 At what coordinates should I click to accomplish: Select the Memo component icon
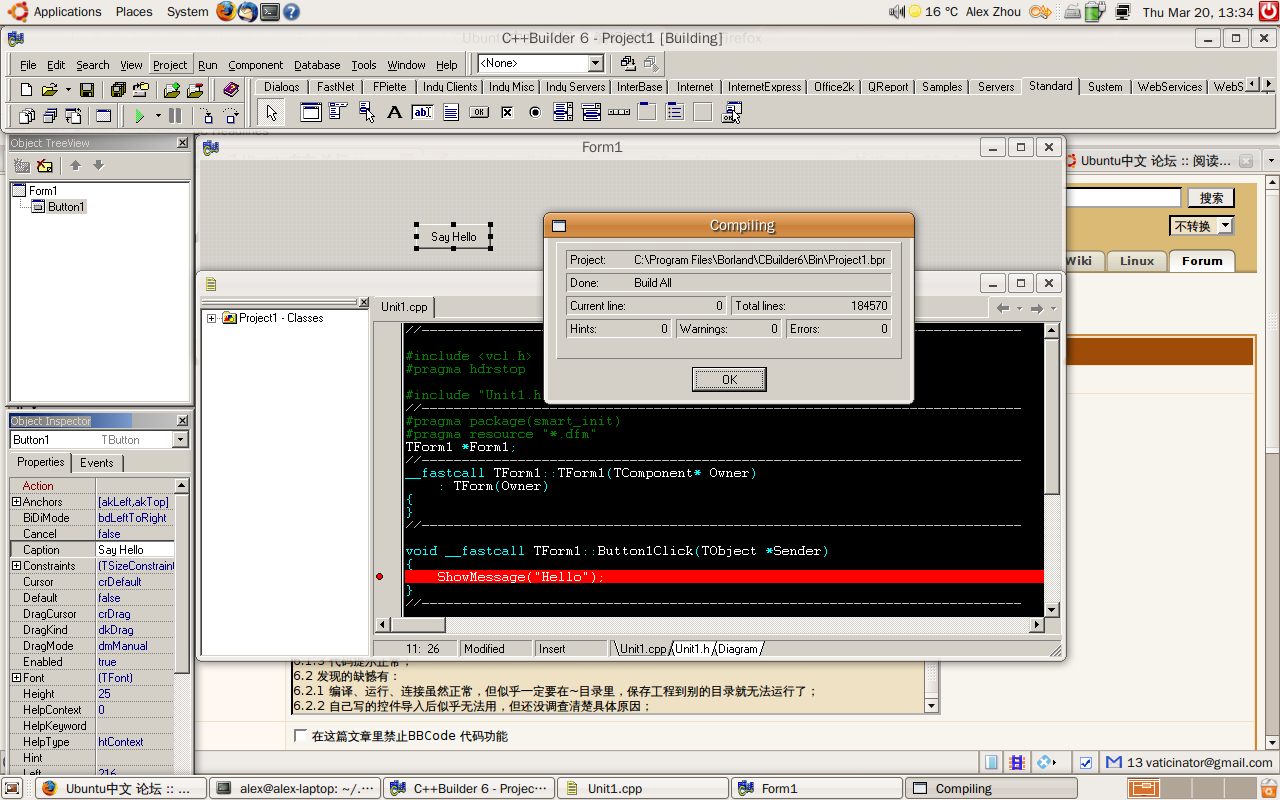[451, 113]
